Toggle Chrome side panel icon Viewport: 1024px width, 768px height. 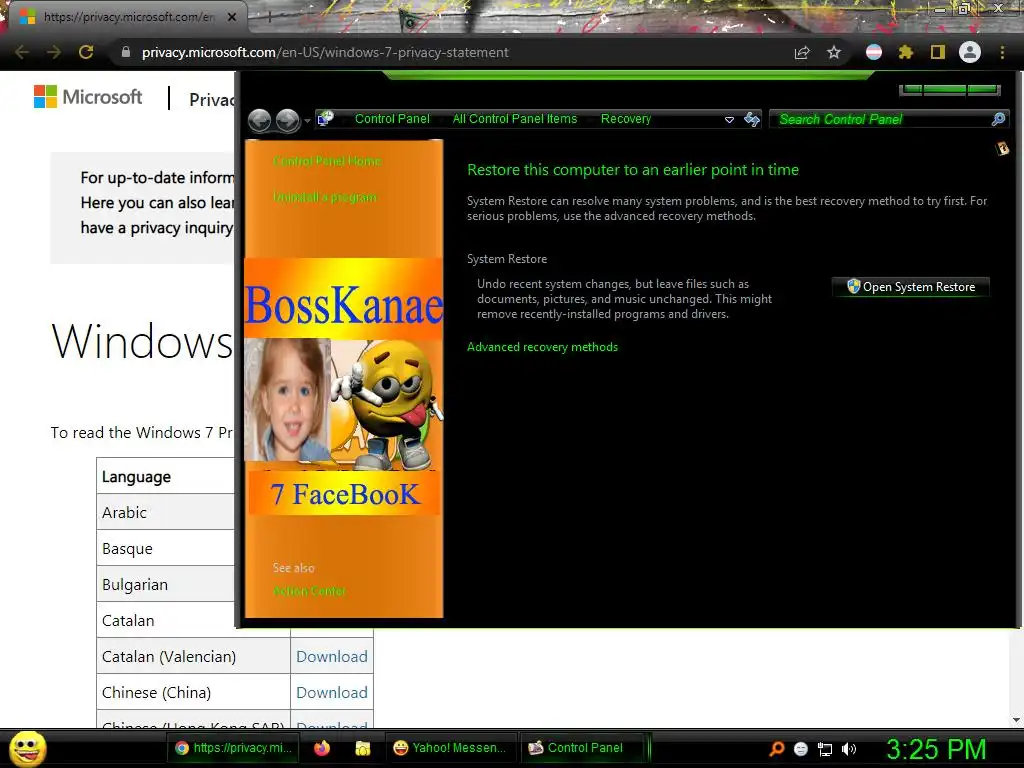[938, 52]
